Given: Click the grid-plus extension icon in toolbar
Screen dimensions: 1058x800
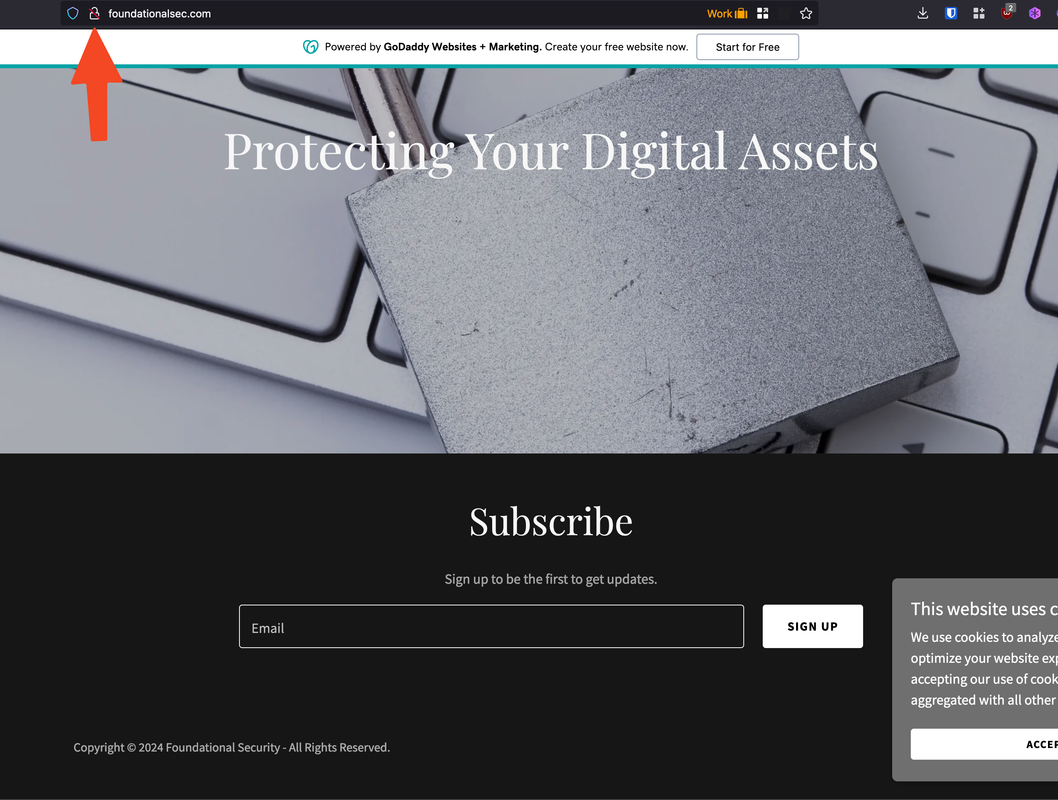Looking at the screenshot, I should click(978, 13).
